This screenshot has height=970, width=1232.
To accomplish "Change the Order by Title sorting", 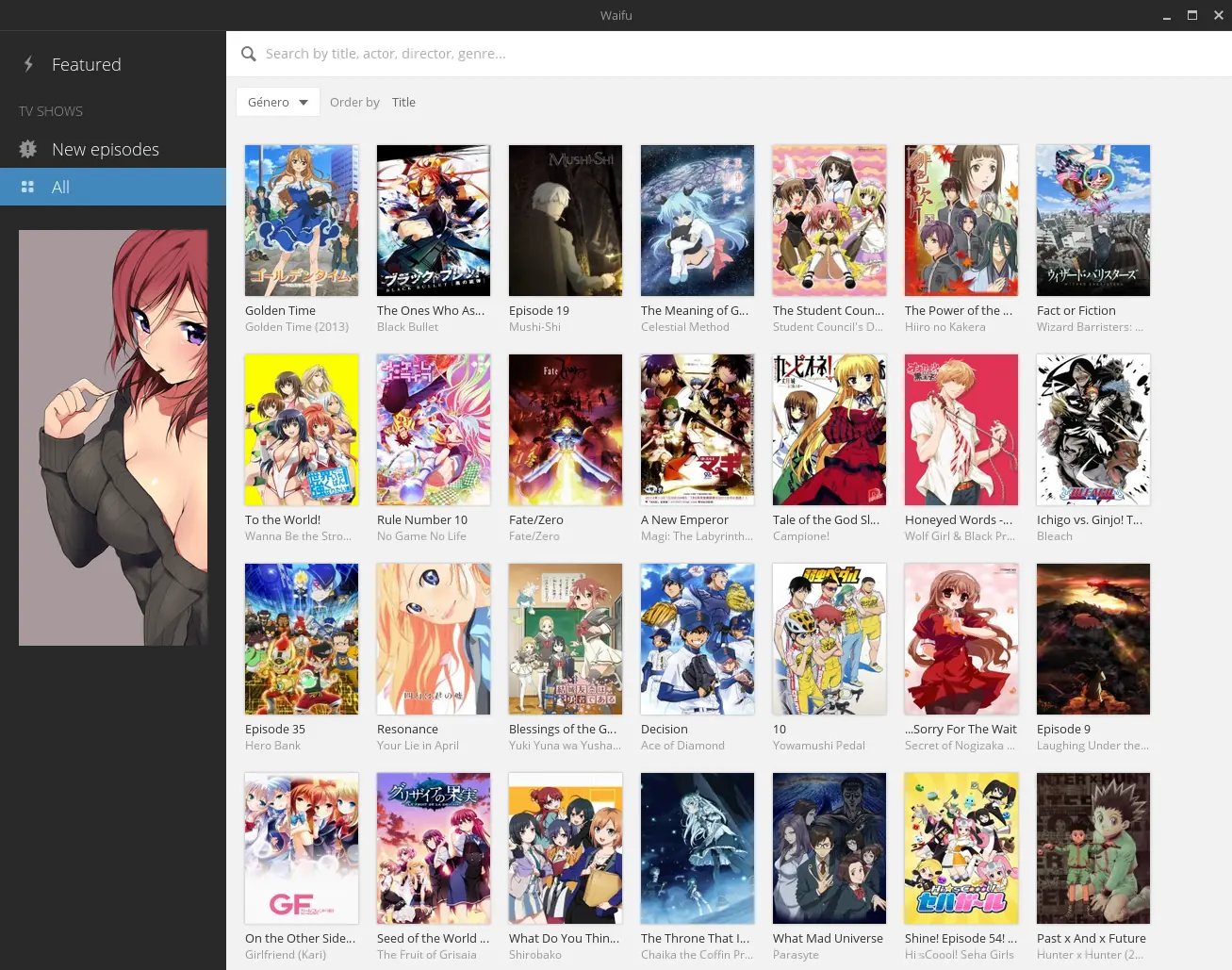I will [x=403, y=103].
